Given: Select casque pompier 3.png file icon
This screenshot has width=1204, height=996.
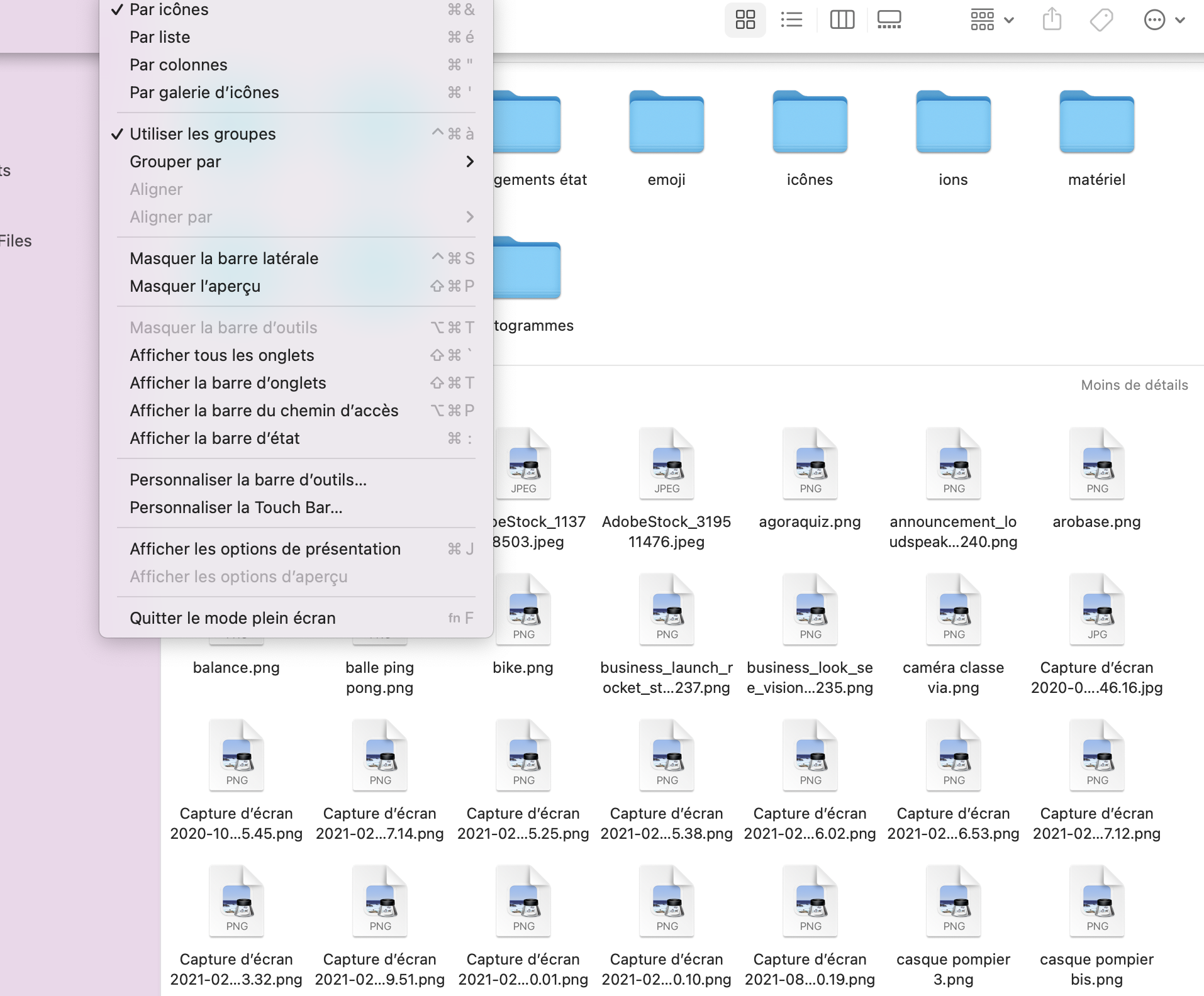Looking at the screenshot, I should [954, 901].
